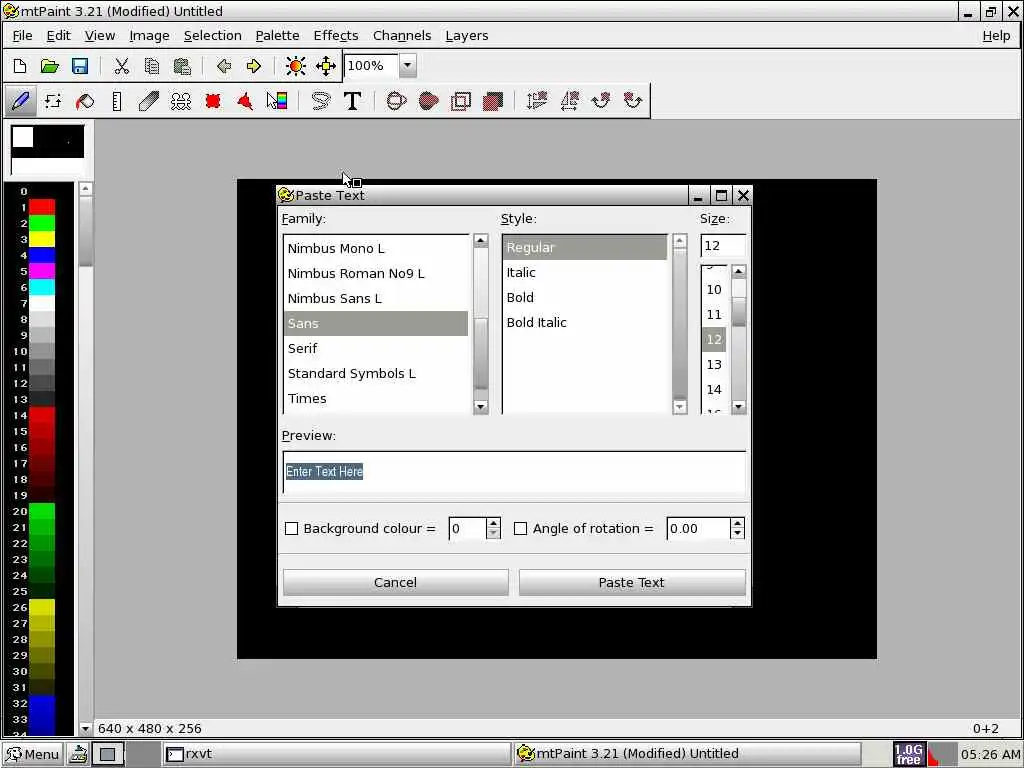Select the Polygon Selection tool

[245, 101]
